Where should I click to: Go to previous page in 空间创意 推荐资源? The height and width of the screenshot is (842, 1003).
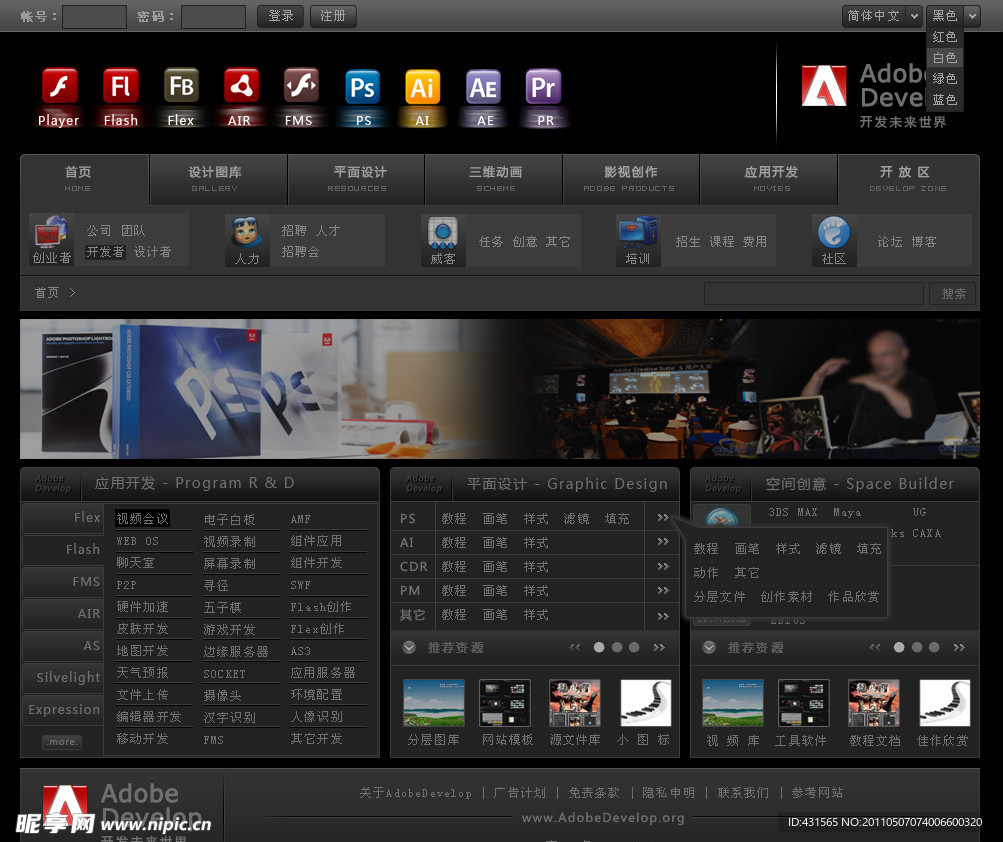(x=875, y=647)
